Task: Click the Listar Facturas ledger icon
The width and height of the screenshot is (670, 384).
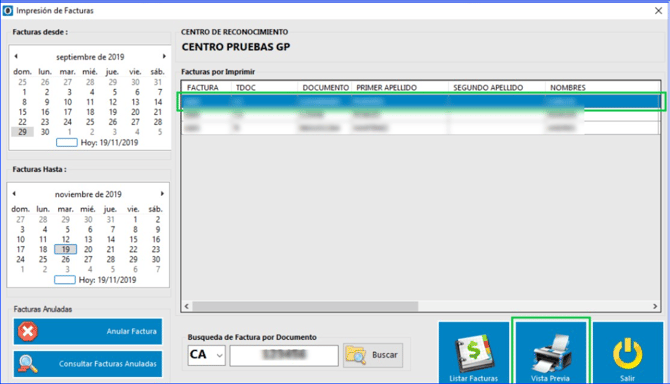Action: (x=473, y=353)
